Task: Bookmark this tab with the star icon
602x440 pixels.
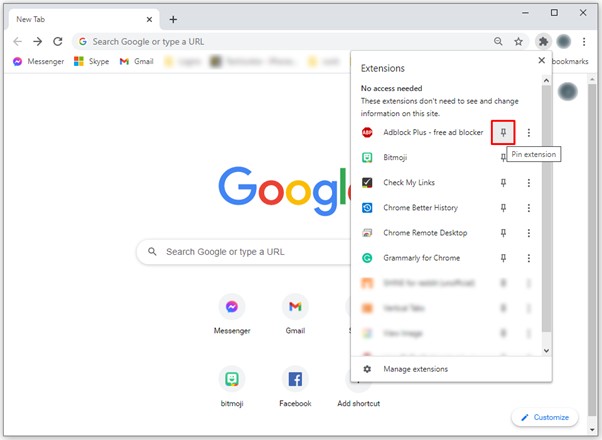Action: pyautogui.click(x=518, y=41)
